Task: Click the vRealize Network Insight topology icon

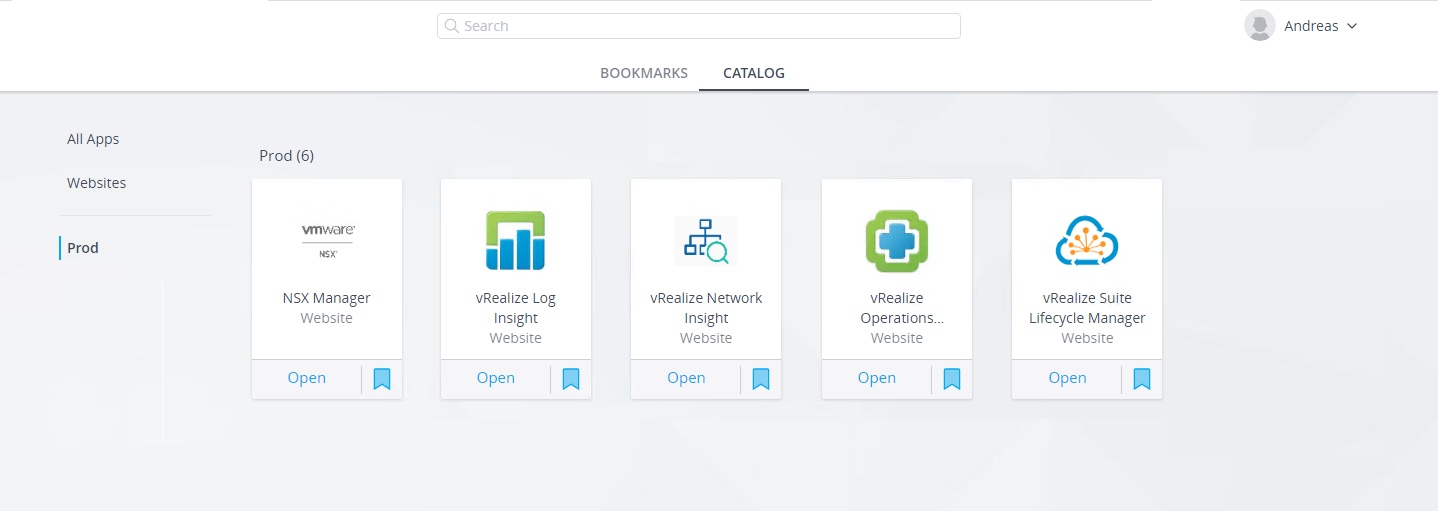Action: tap(706, 240)
